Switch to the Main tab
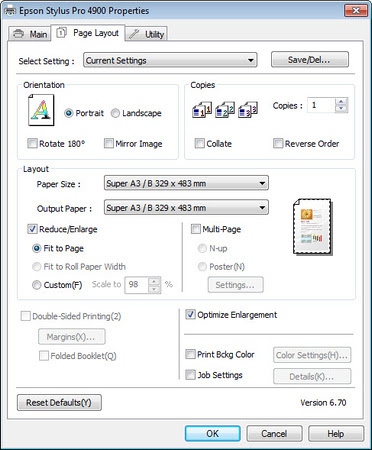This screenshot has height=450, width=372. click(x=30, y=34)
